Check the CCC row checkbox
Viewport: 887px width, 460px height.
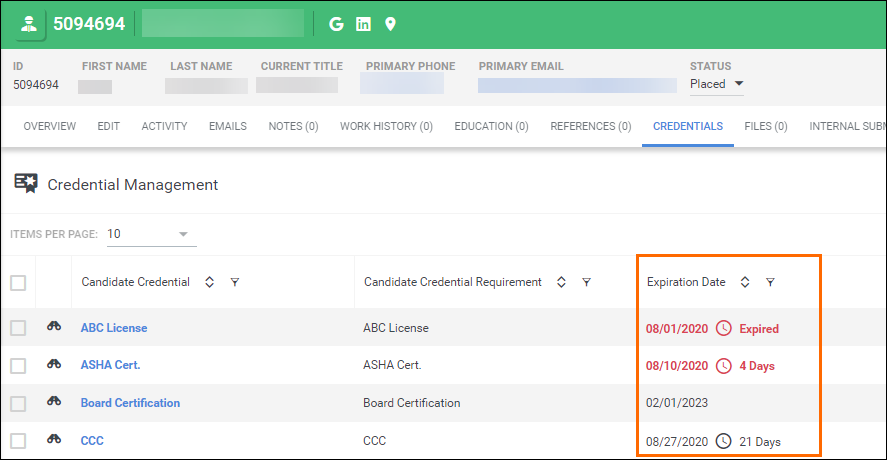[18, 441]
